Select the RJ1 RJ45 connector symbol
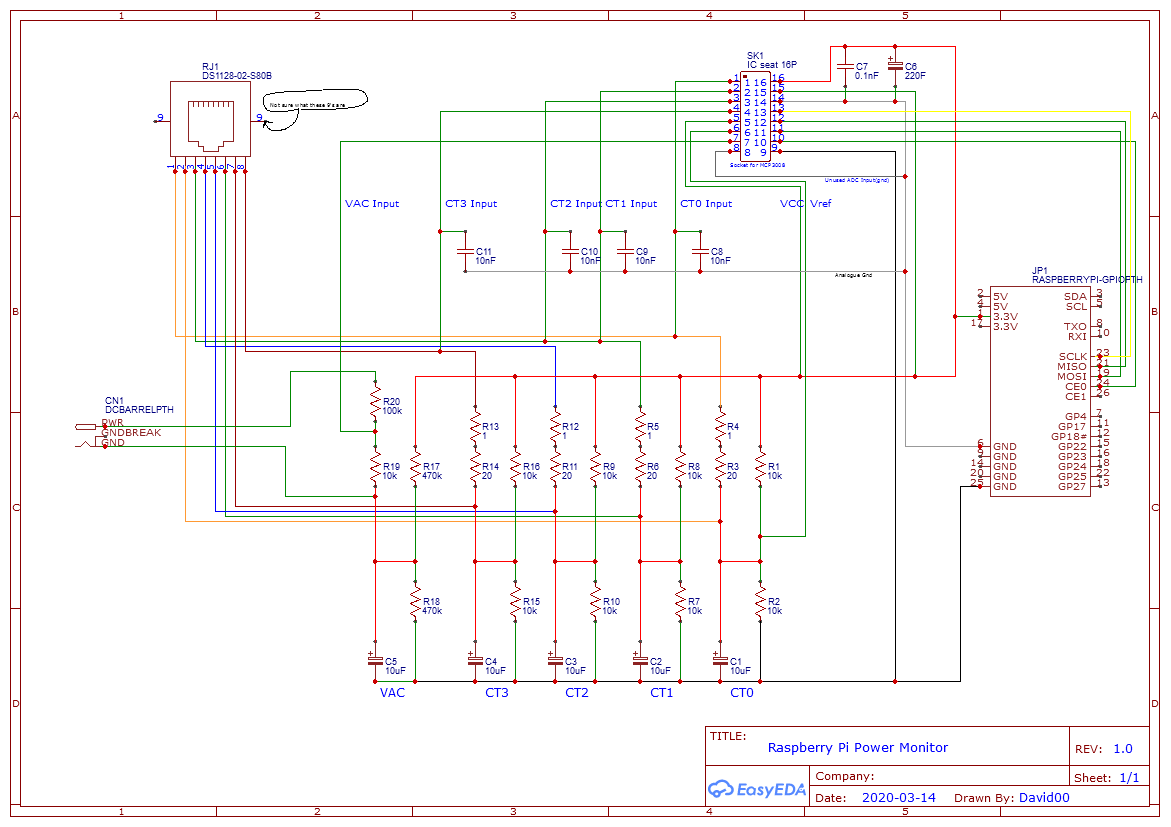Image resolution: width=1171 pixels, height=827 pixels. [210, 119]
